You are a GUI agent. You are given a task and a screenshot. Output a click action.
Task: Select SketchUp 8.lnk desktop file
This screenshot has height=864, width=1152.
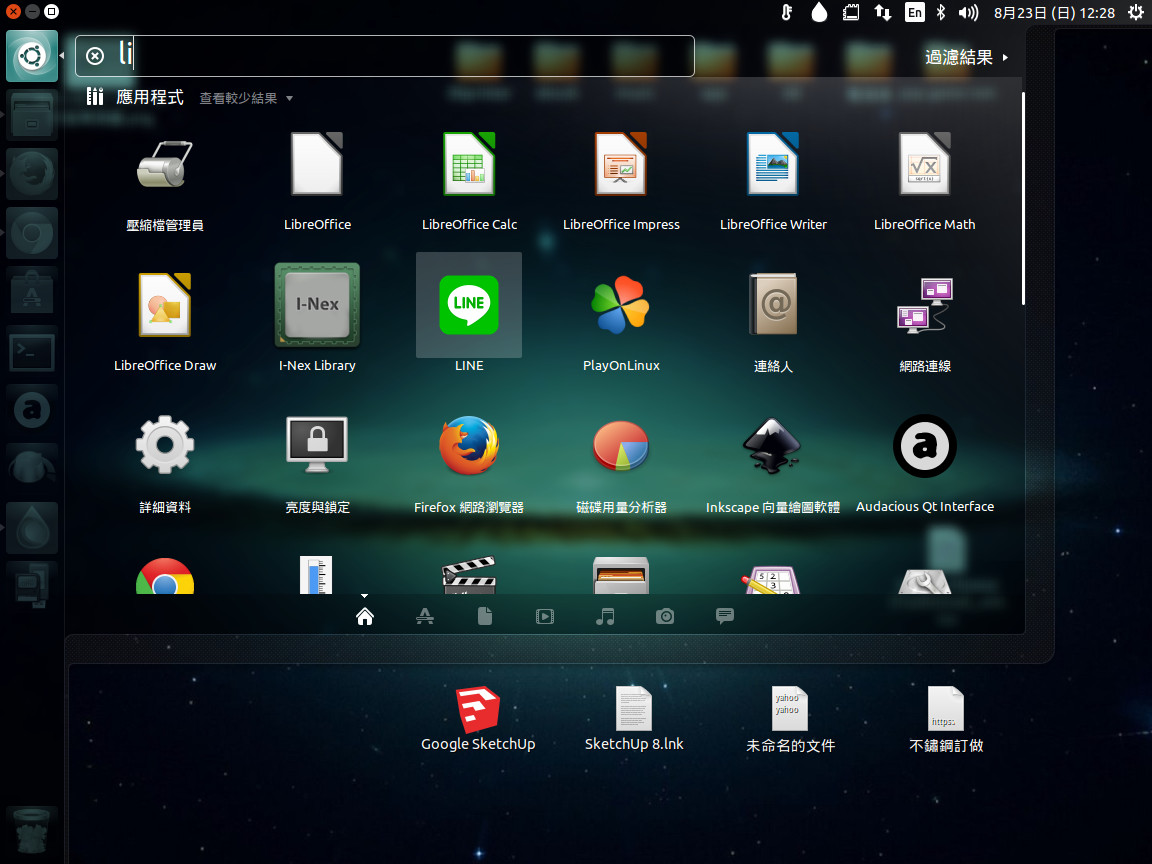click(x=634, y=719)
